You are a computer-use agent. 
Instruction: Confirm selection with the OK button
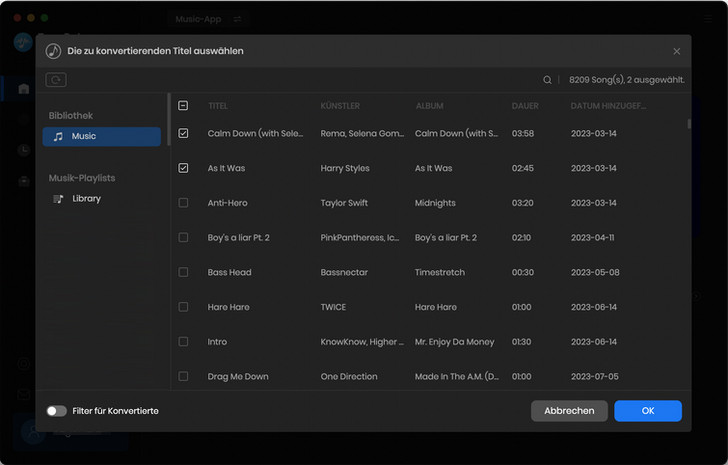[647, 411]
